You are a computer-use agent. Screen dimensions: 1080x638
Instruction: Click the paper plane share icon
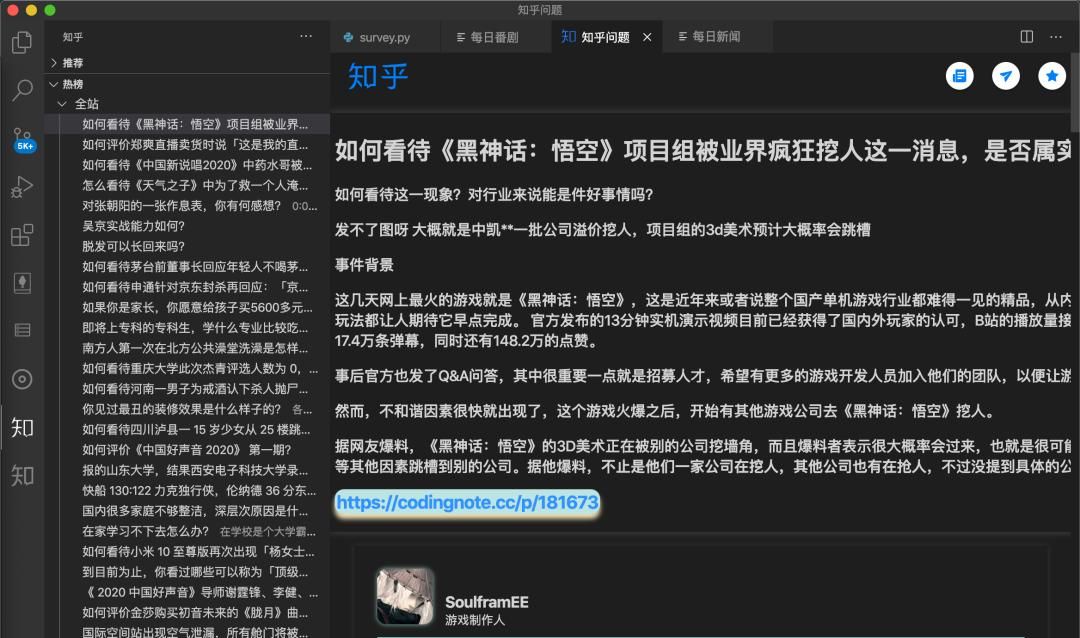point(1006,75)
